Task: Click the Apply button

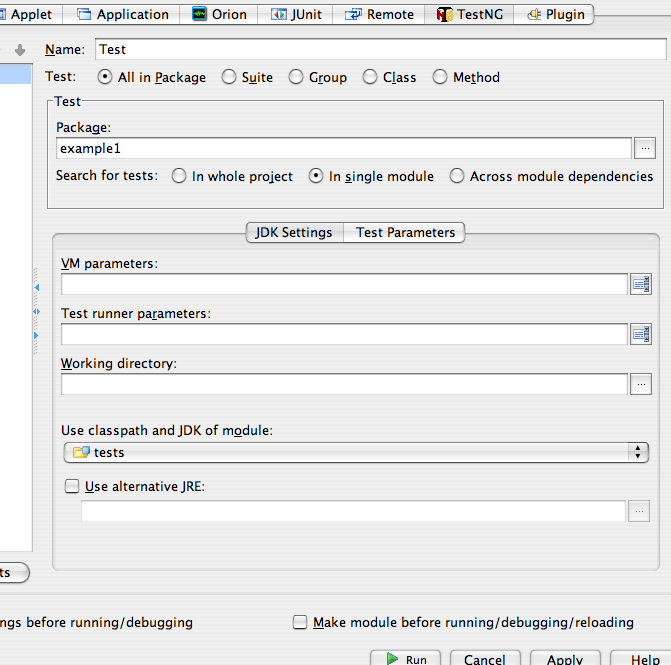Action: pos(564,659)
